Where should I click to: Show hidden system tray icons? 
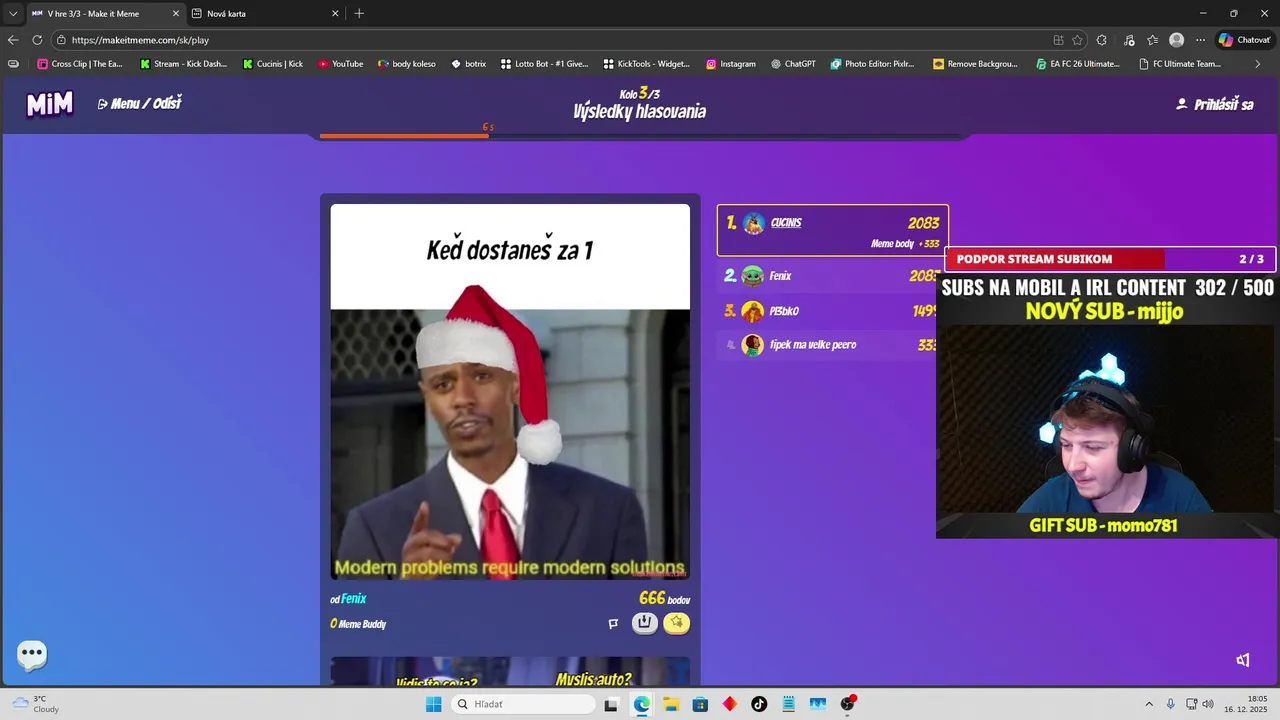pos(1149,704)
